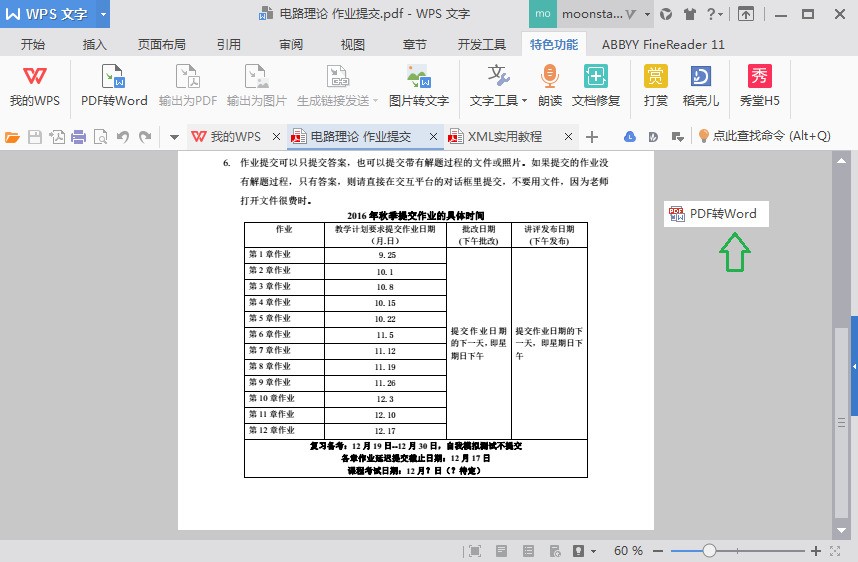Click the 生成链接发送 ribbon icon
Image resolution: width=858 pixels, height=562 pixels.
point(338,77)
